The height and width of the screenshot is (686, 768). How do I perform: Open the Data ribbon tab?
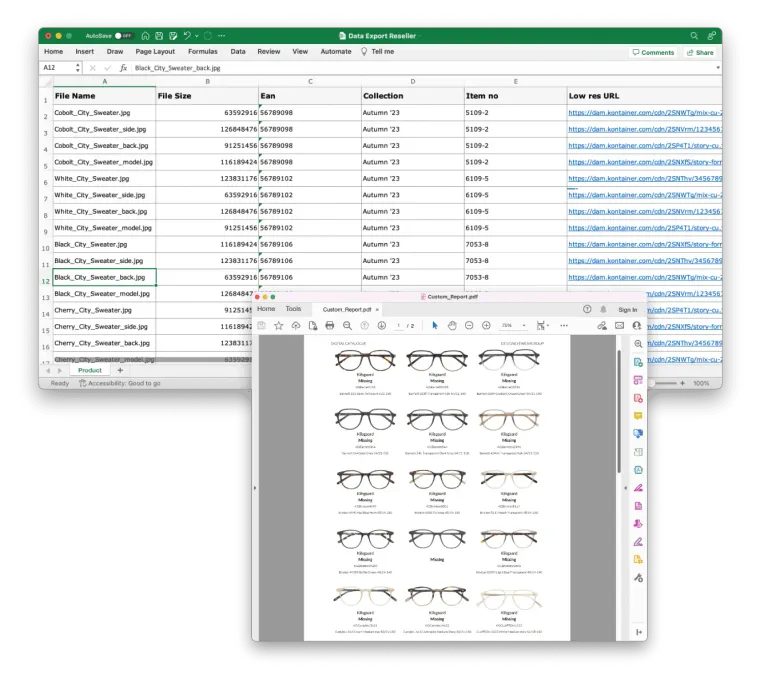point(238,51)
